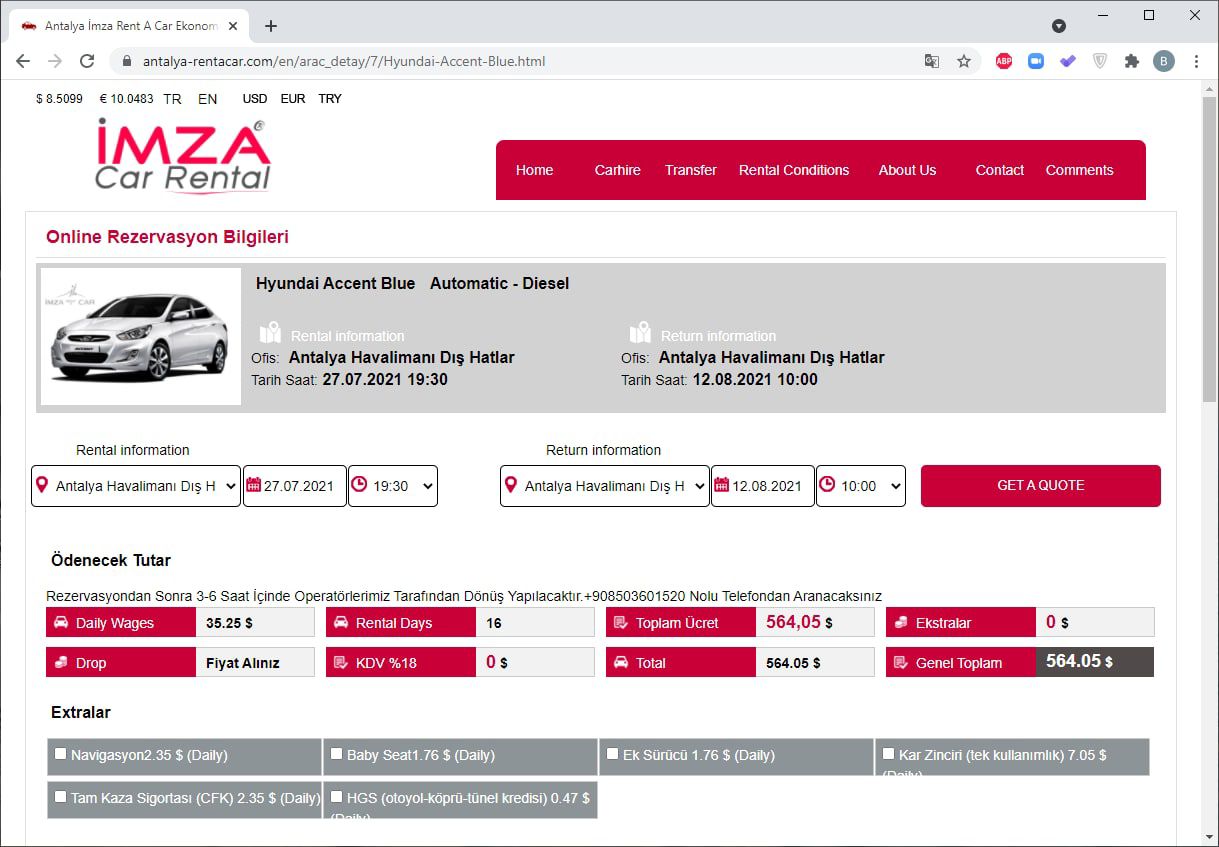Viewport: 1219px width, 847px height.
Task: Select USD currency
Action: (255, 99)
